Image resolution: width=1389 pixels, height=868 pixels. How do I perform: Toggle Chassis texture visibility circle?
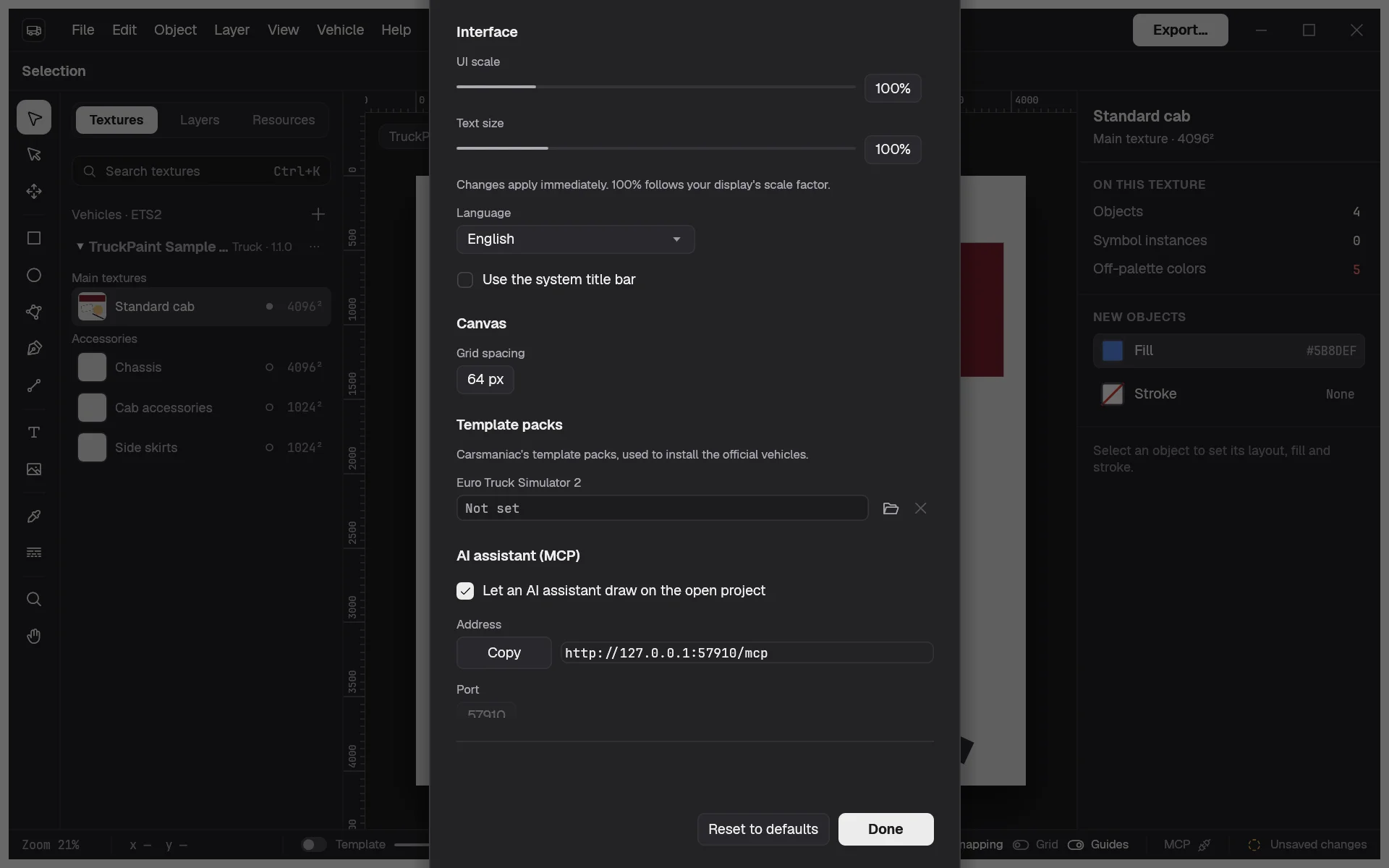click(x=269, y=367)
